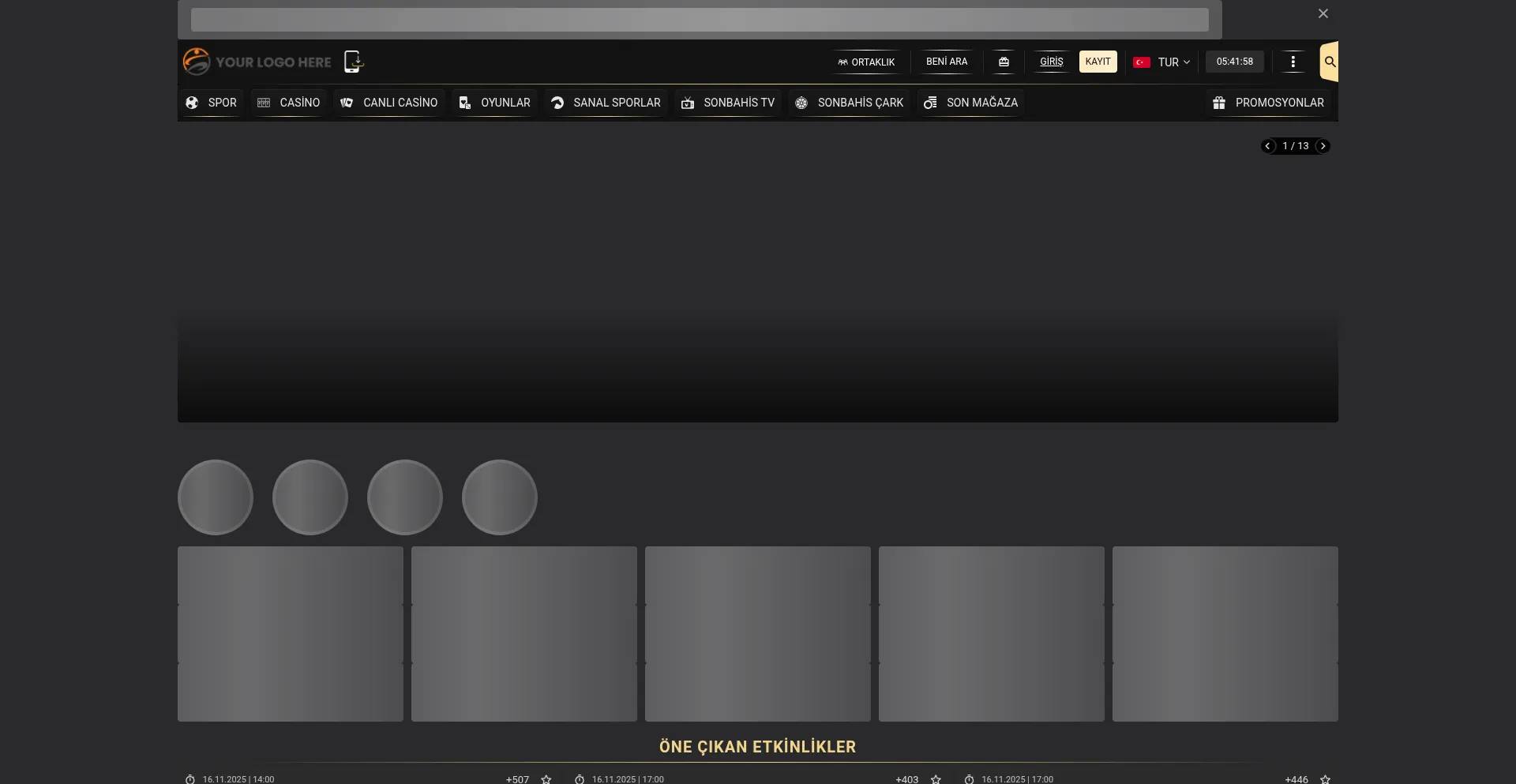1516x784 pixels.
Task: Click the first circular story thumbnail
Action: pos(216,497)
